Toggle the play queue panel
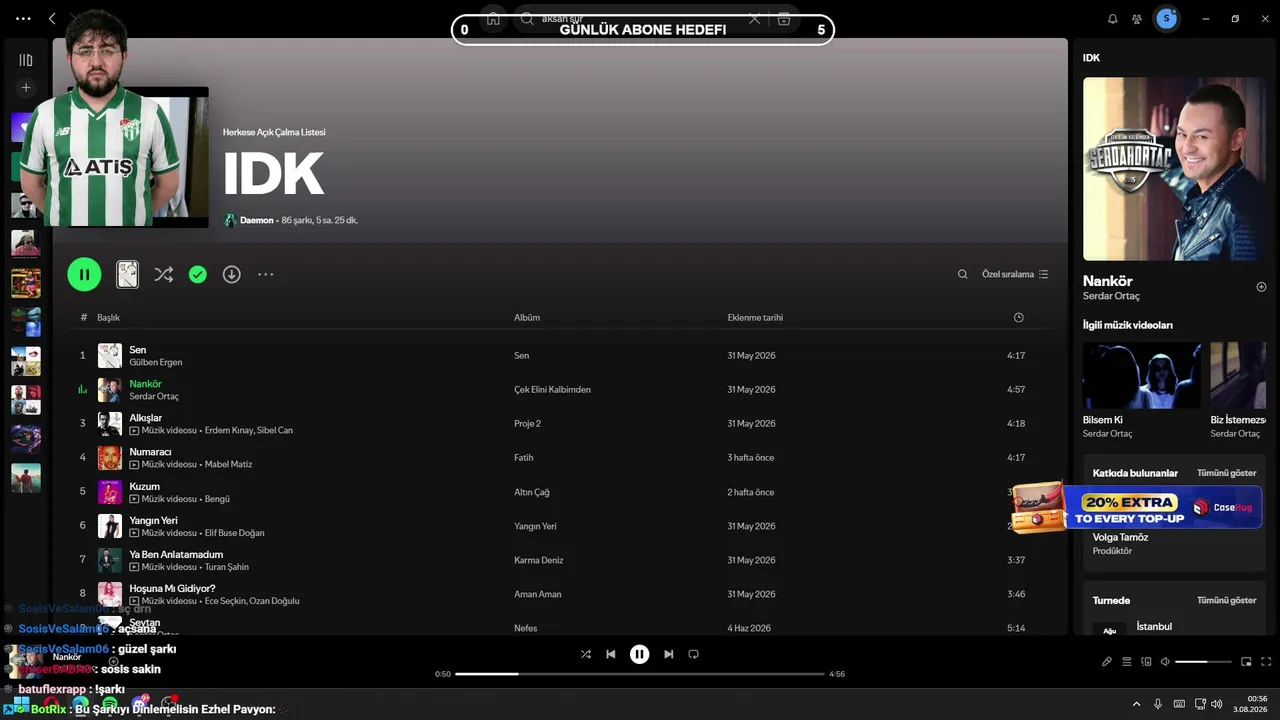This screenshot has height=720, width=1280. click(1127, 661)
